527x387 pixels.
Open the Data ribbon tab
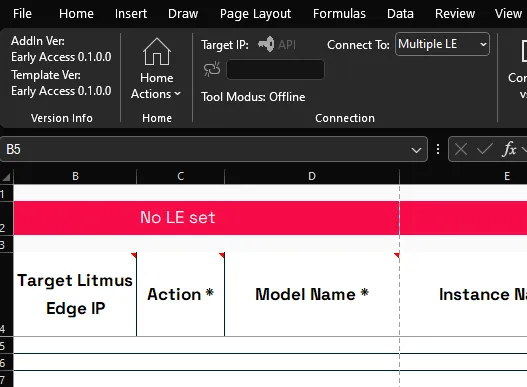pos(400,14)
